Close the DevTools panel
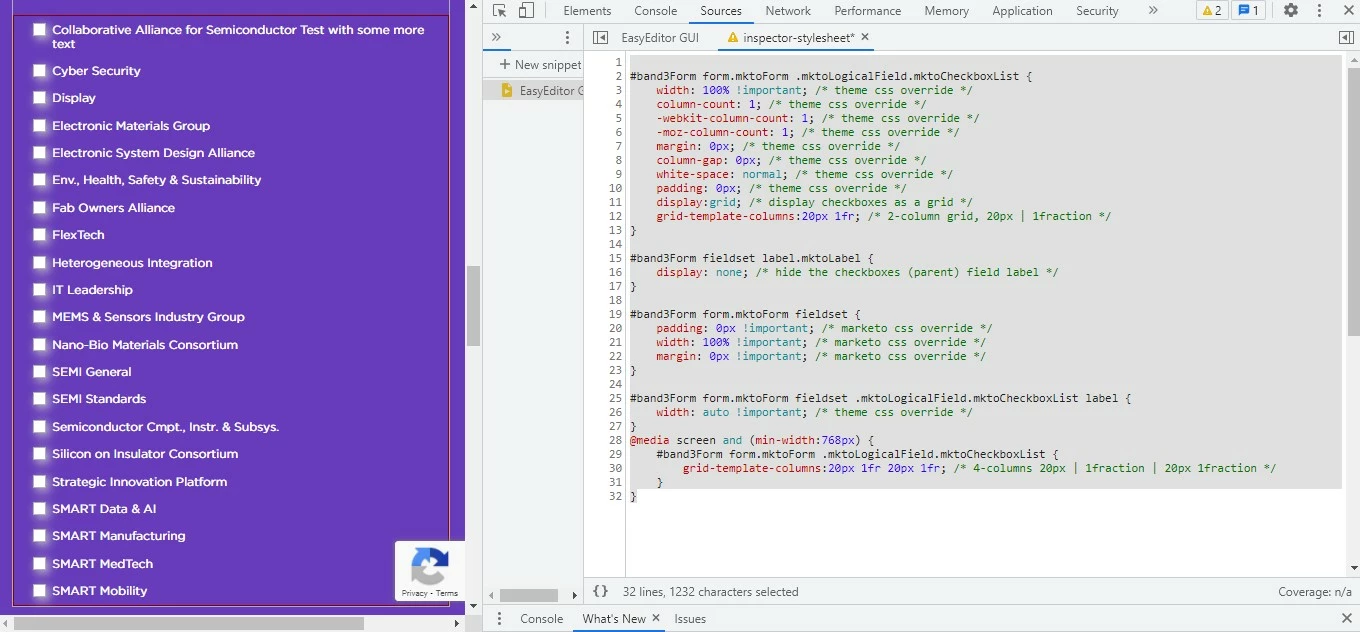This screenshot has width=1360, height=632. tap(1346, 11)
